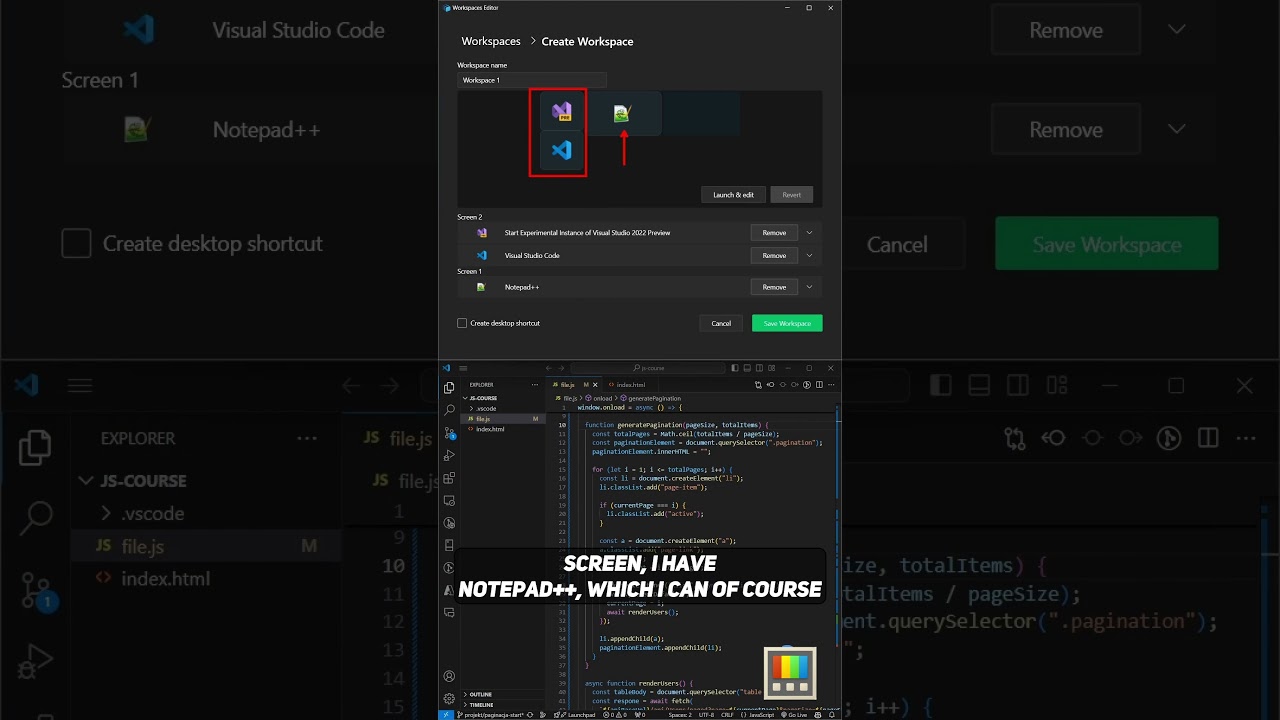Image resolution: width=1280 pixels, height=720 pixels.
Task: Open Source Control view in VS Code
Action: (x=449, y=433)
